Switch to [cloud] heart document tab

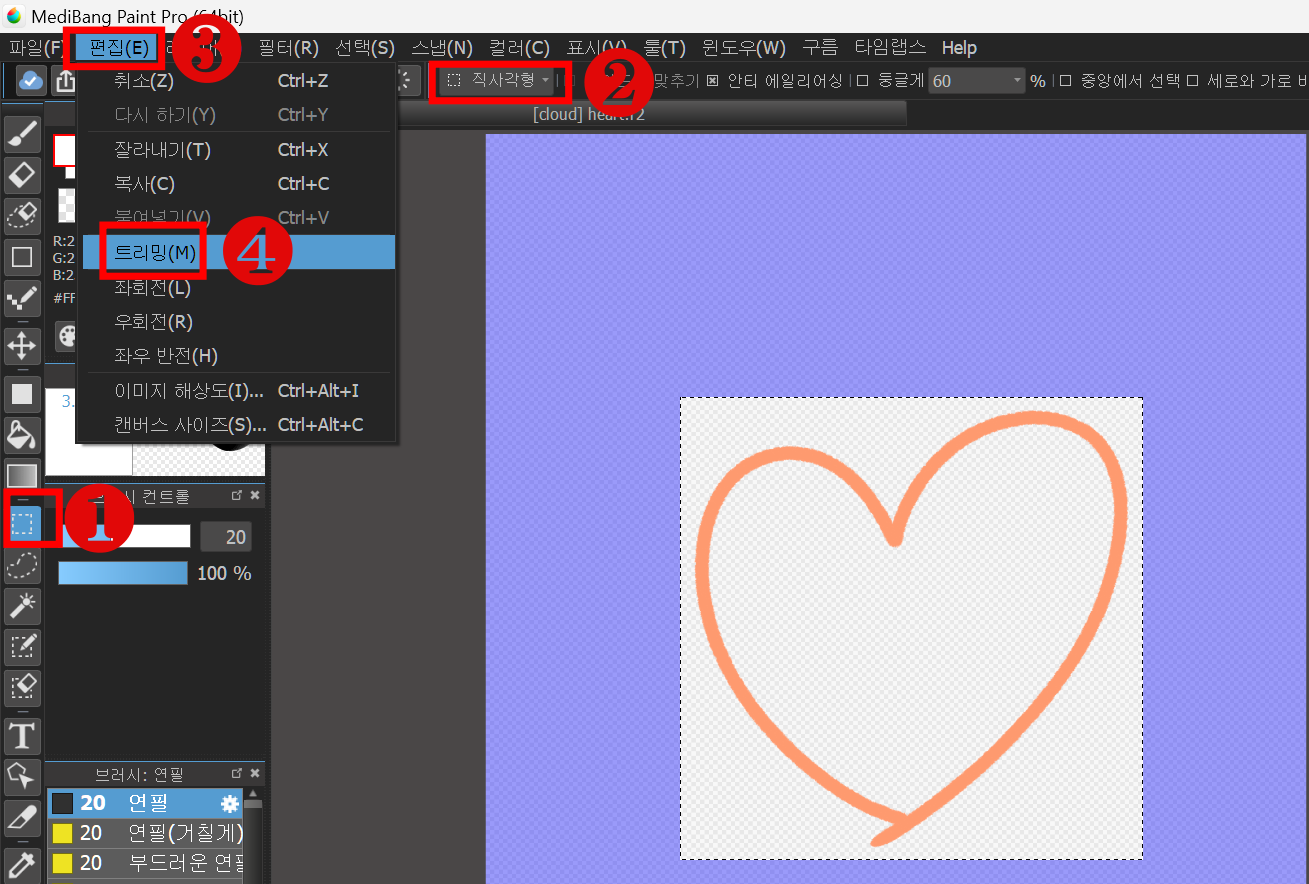588,114
